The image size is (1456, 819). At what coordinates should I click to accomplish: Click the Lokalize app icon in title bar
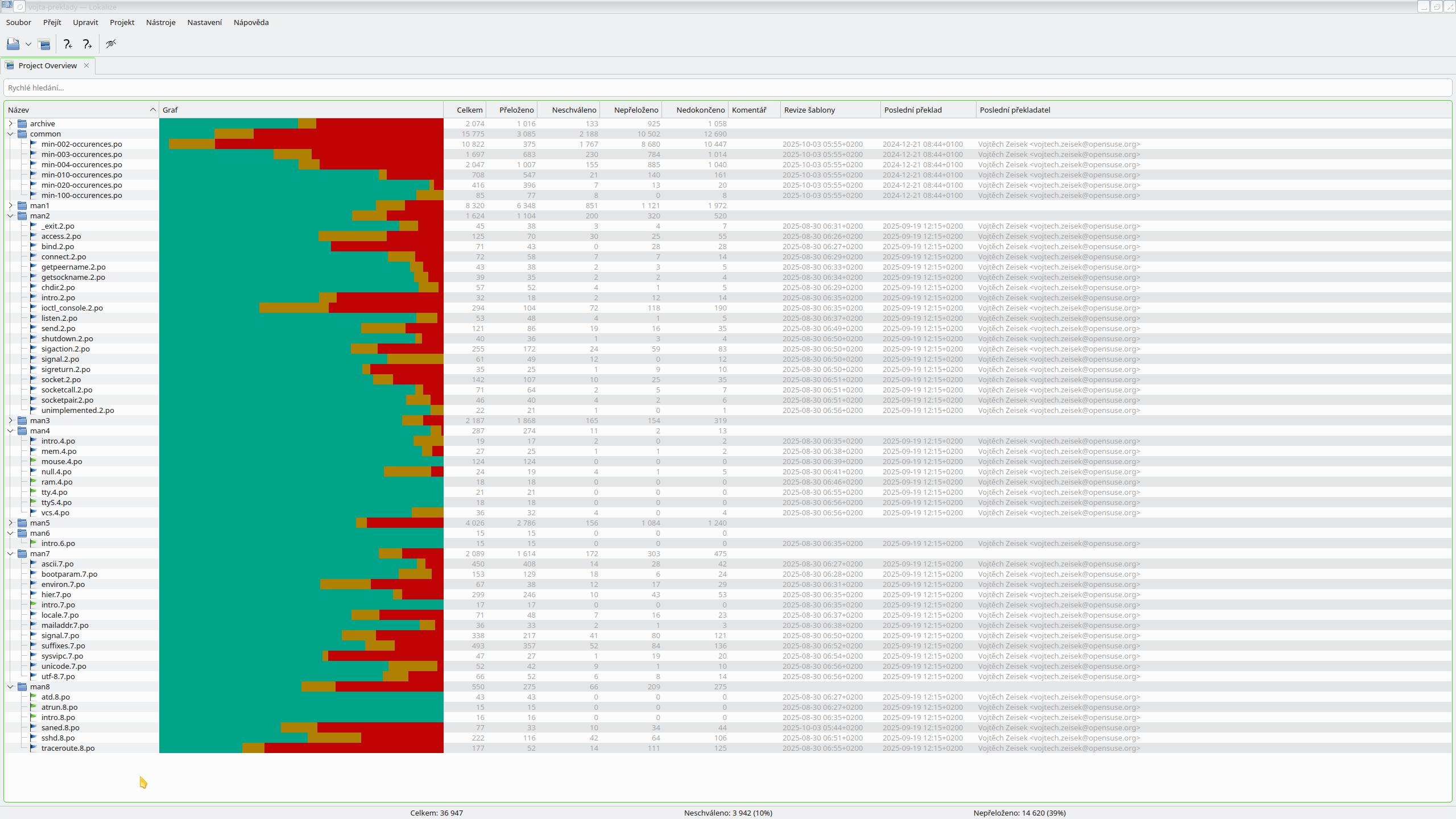(x=6, y=6)
